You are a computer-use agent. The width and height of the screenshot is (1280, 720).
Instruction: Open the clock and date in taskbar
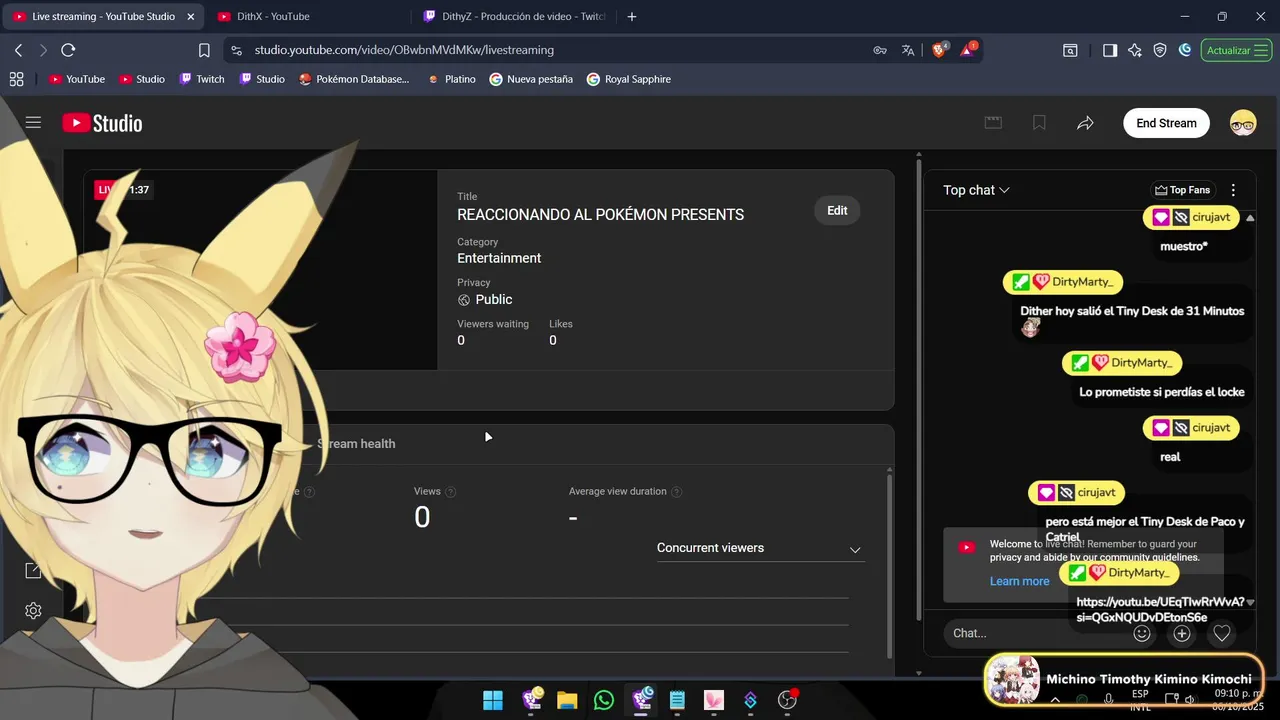pyautogui.click(x=1239, y=699)
